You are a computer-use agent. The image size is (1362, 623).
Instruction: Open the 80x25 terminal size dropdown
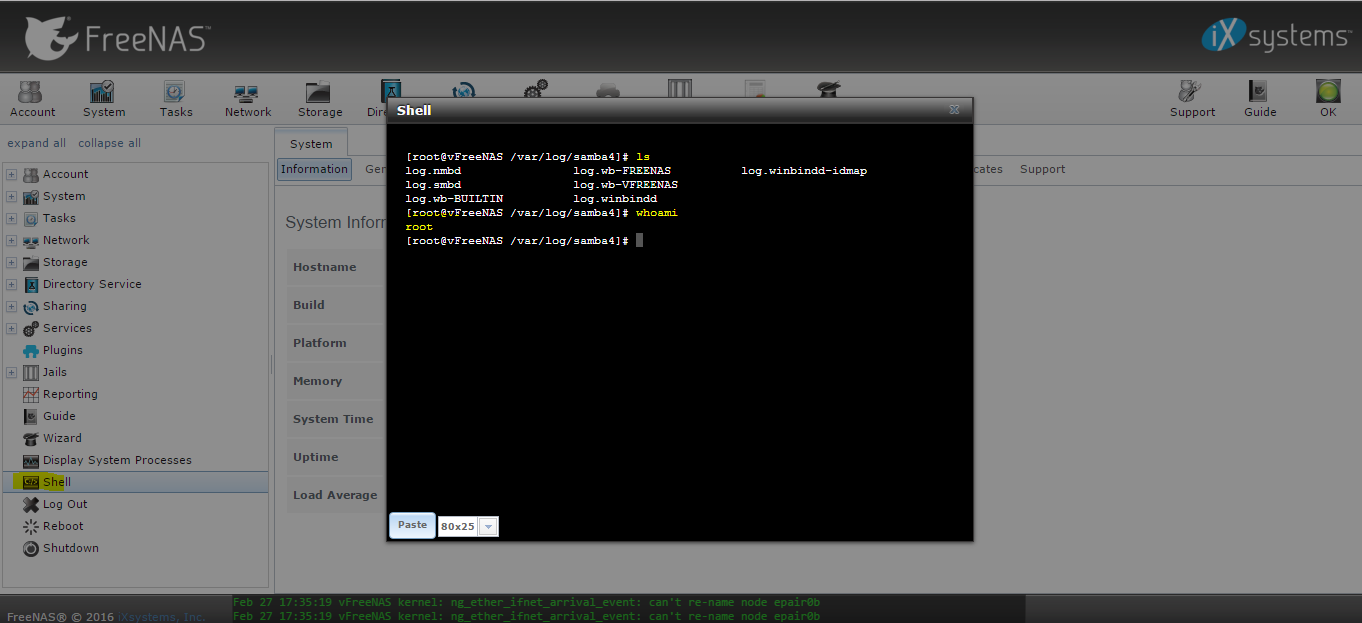click(x=488, y=526)
